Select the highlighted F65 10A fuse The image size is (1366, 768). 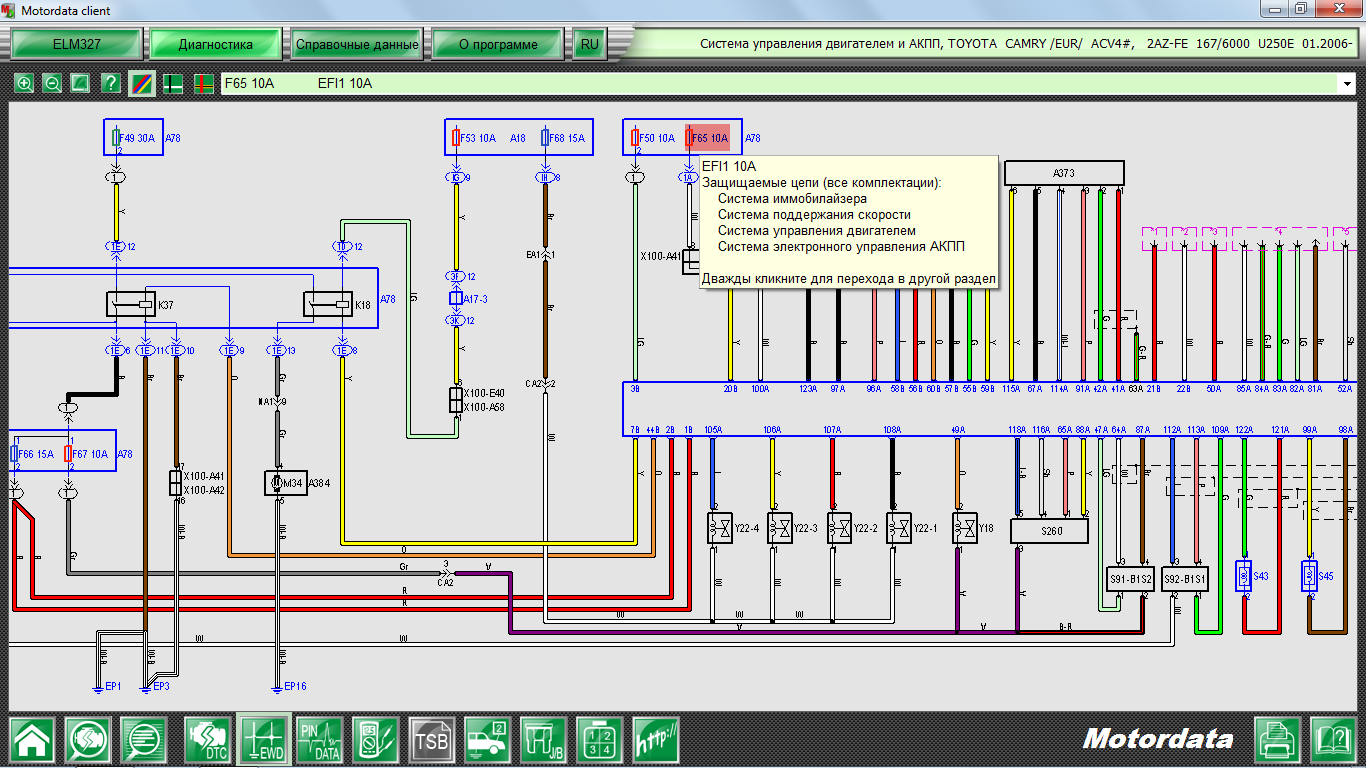[707, 138]
